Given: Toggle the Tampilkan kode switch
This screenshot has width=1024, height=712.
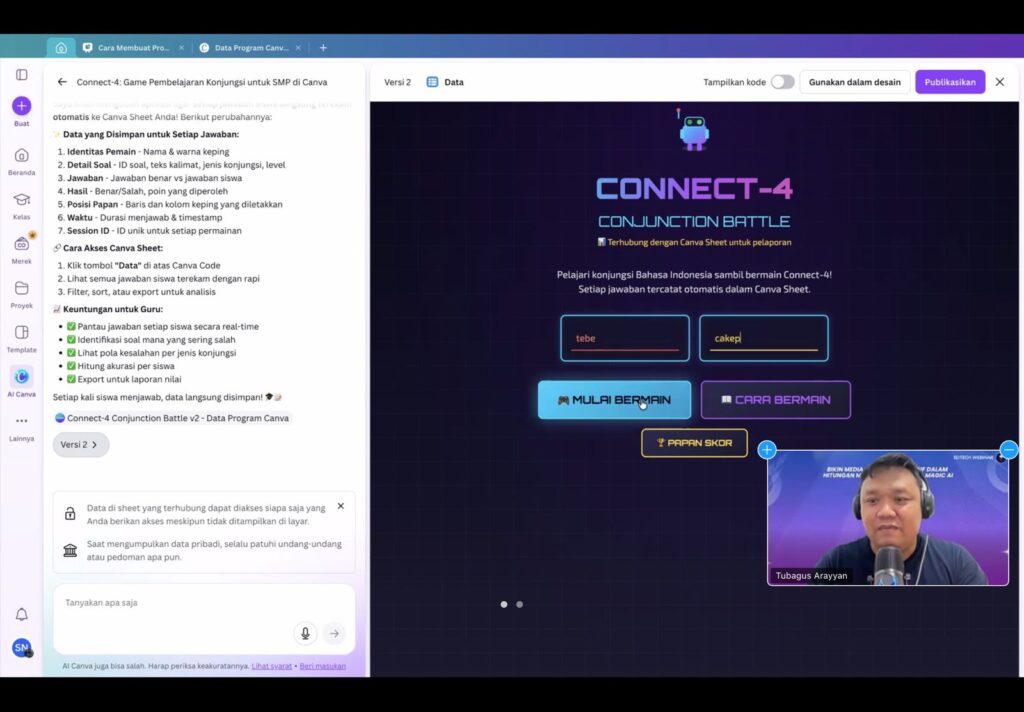Looking at the screenshot, I should pyautogui.click(x=782, y=82).
